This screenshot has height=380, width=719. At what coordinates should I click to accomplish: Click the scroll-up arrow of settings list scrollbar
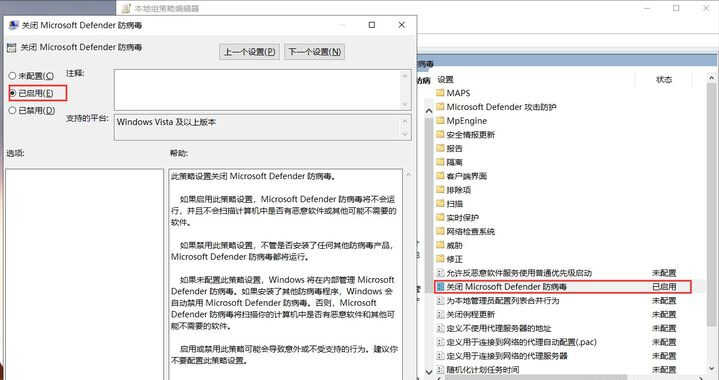tap(711, 78)
